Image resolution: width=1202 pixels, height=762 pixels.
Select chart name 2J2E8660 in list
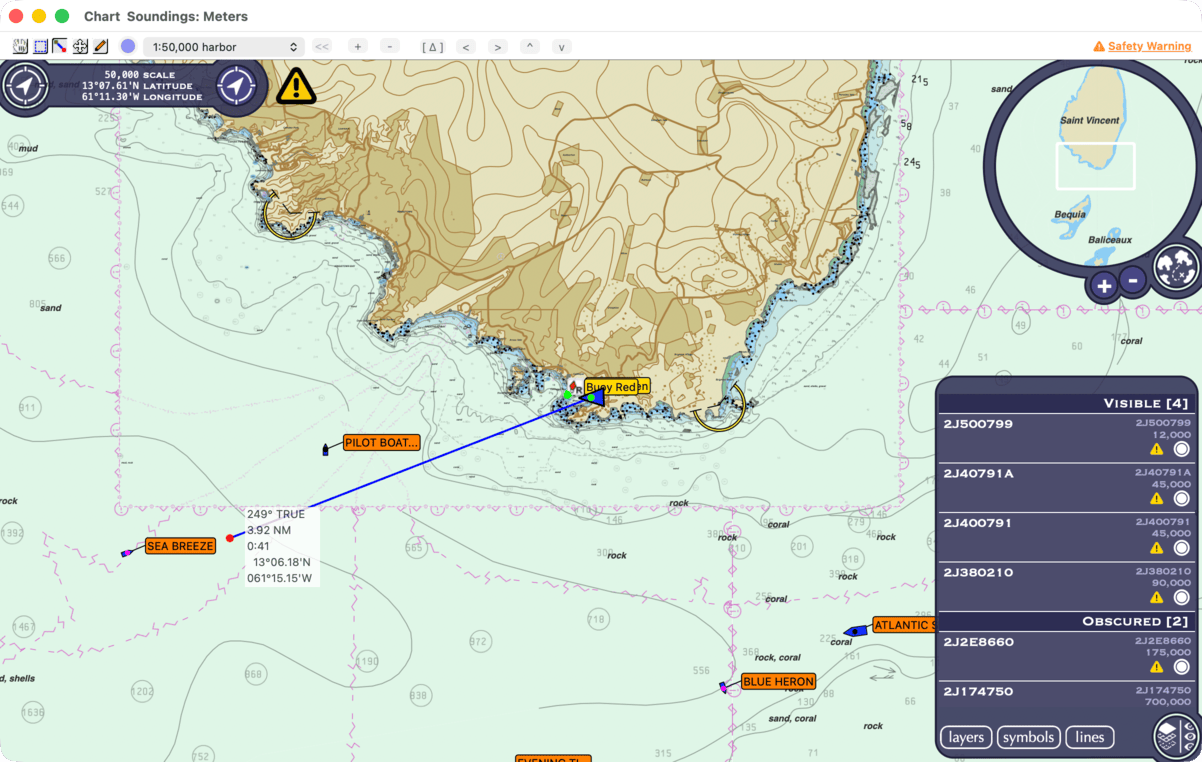tap(979, 641)
